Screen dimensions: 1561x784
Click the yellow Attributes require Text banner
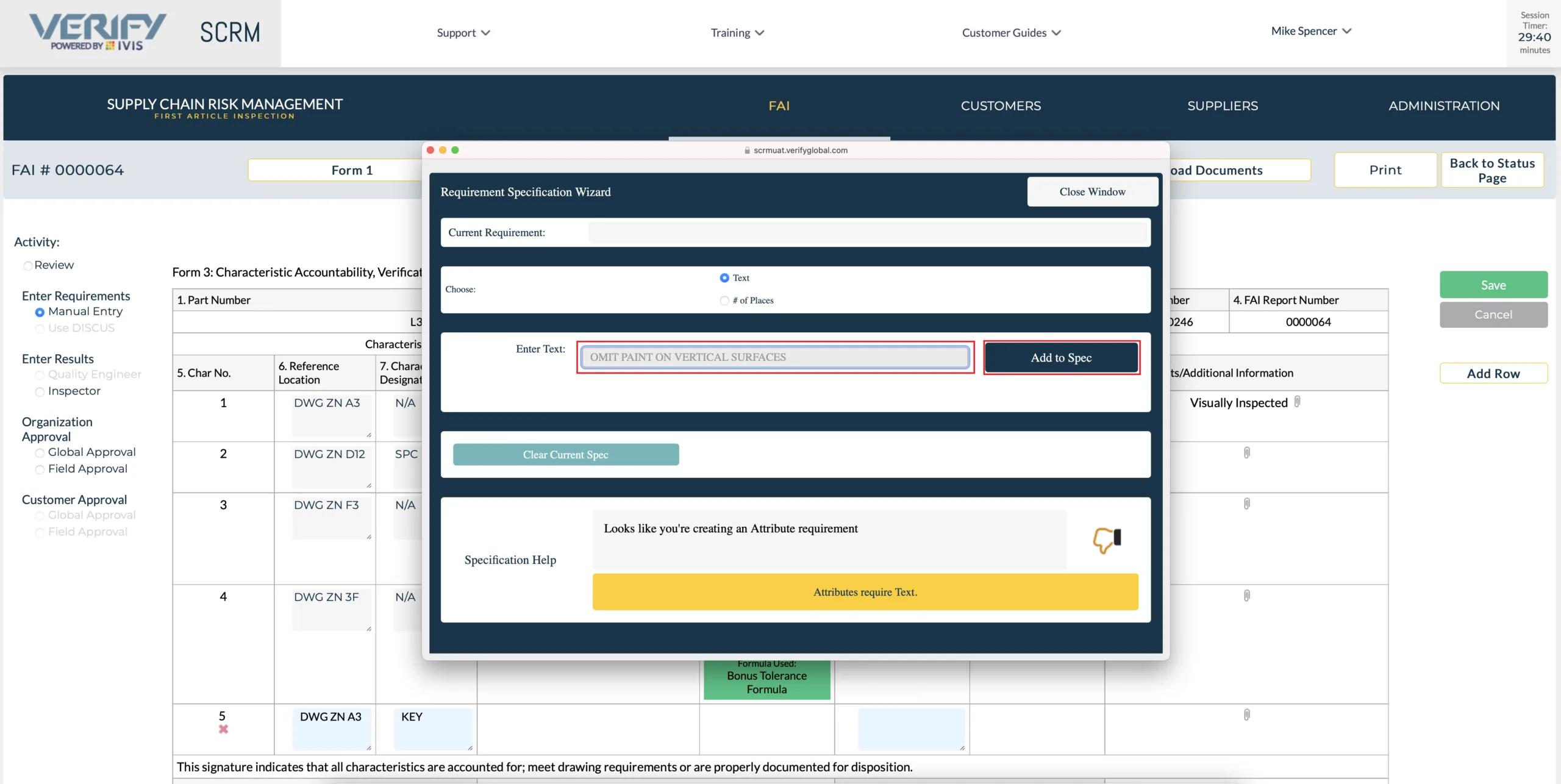(x=865, y=592)
